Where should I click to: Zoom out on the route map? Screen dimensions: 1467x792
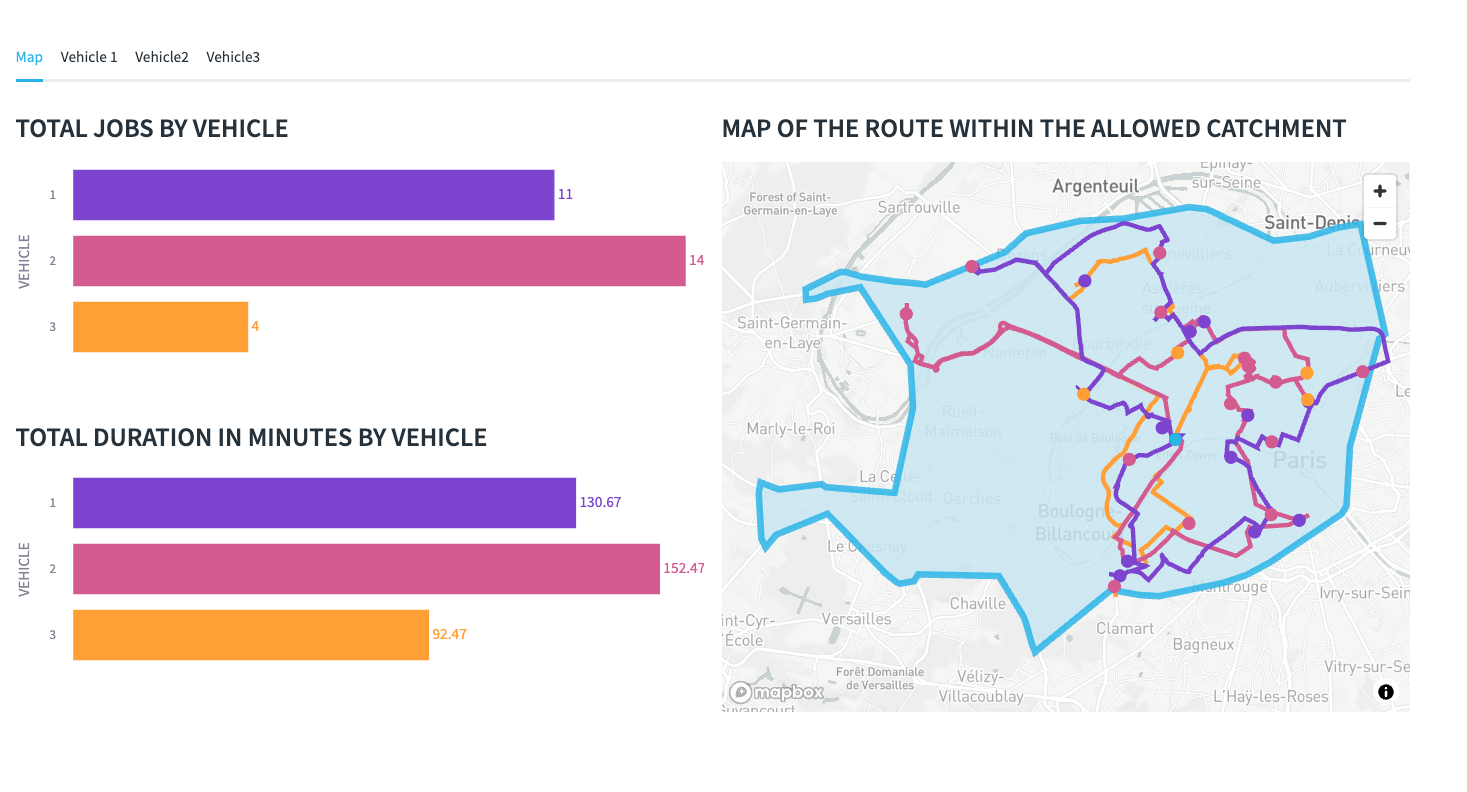1379,223
